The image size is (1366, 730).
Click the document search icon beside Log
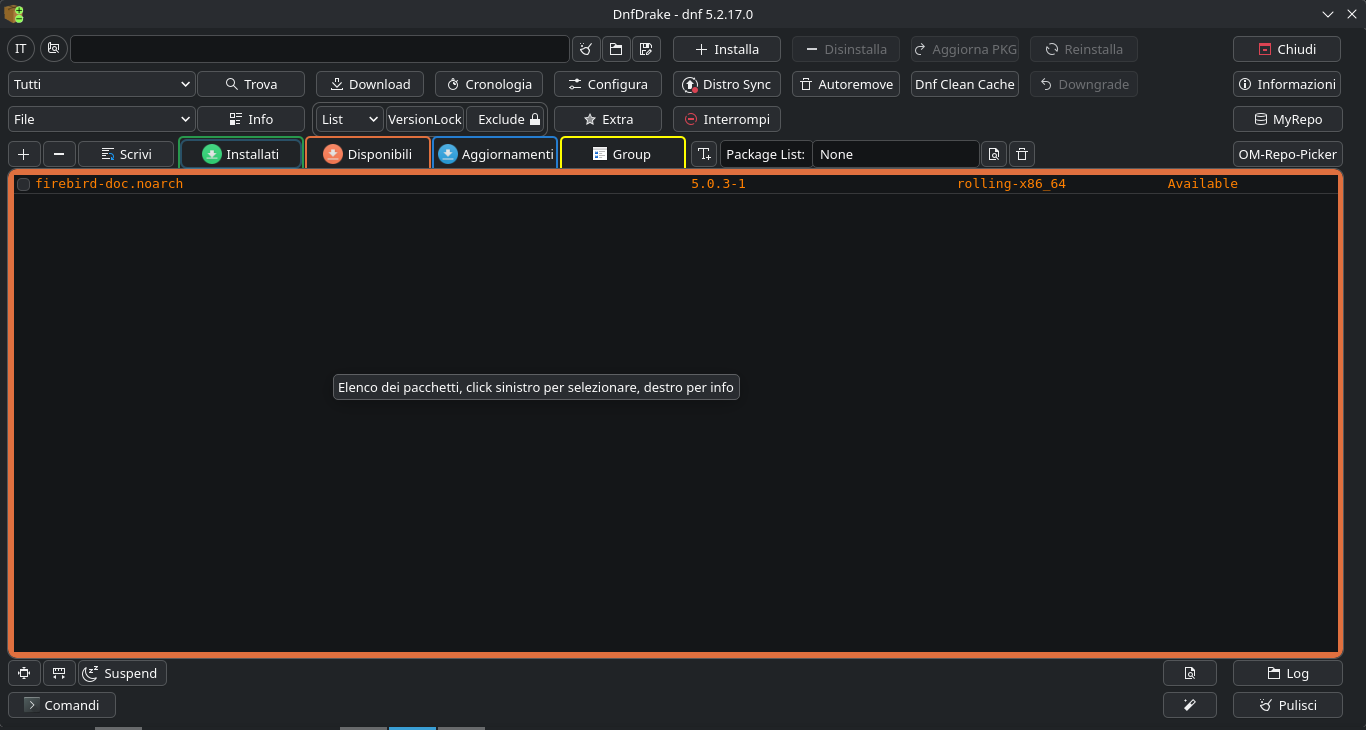1190,673
